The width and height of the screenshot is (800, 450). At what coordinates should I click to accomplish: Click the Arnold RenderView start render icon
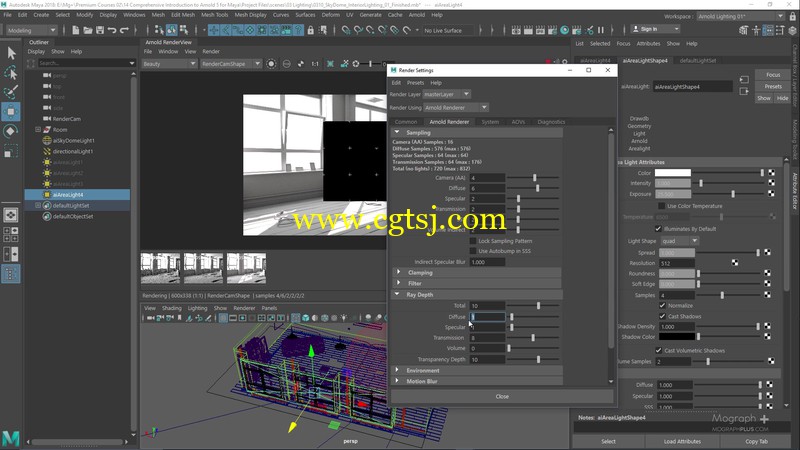coord(271,64)
